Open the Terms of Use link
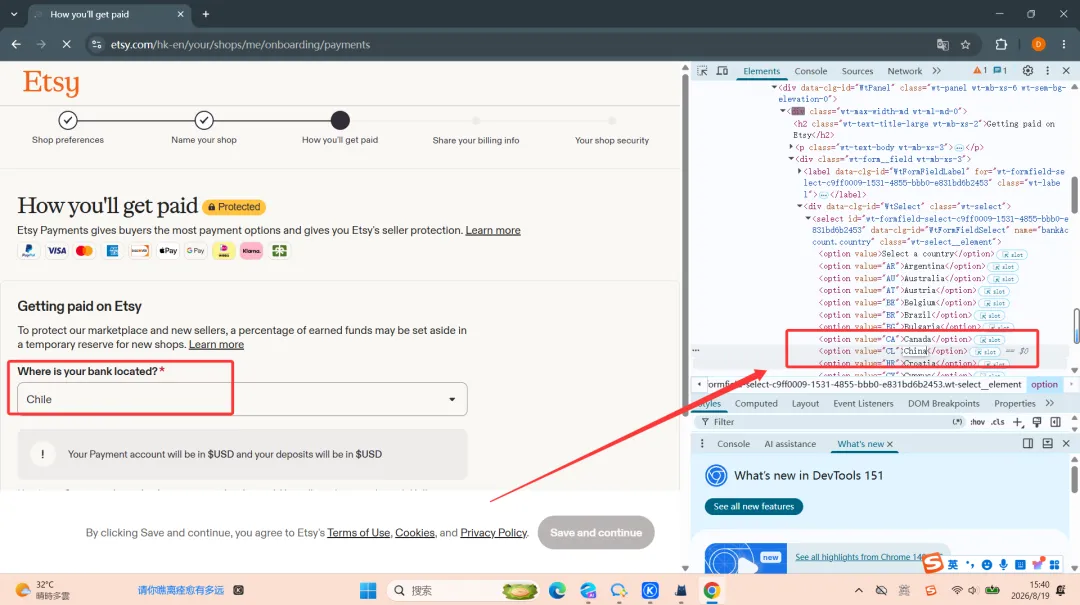 coord(358,533)
